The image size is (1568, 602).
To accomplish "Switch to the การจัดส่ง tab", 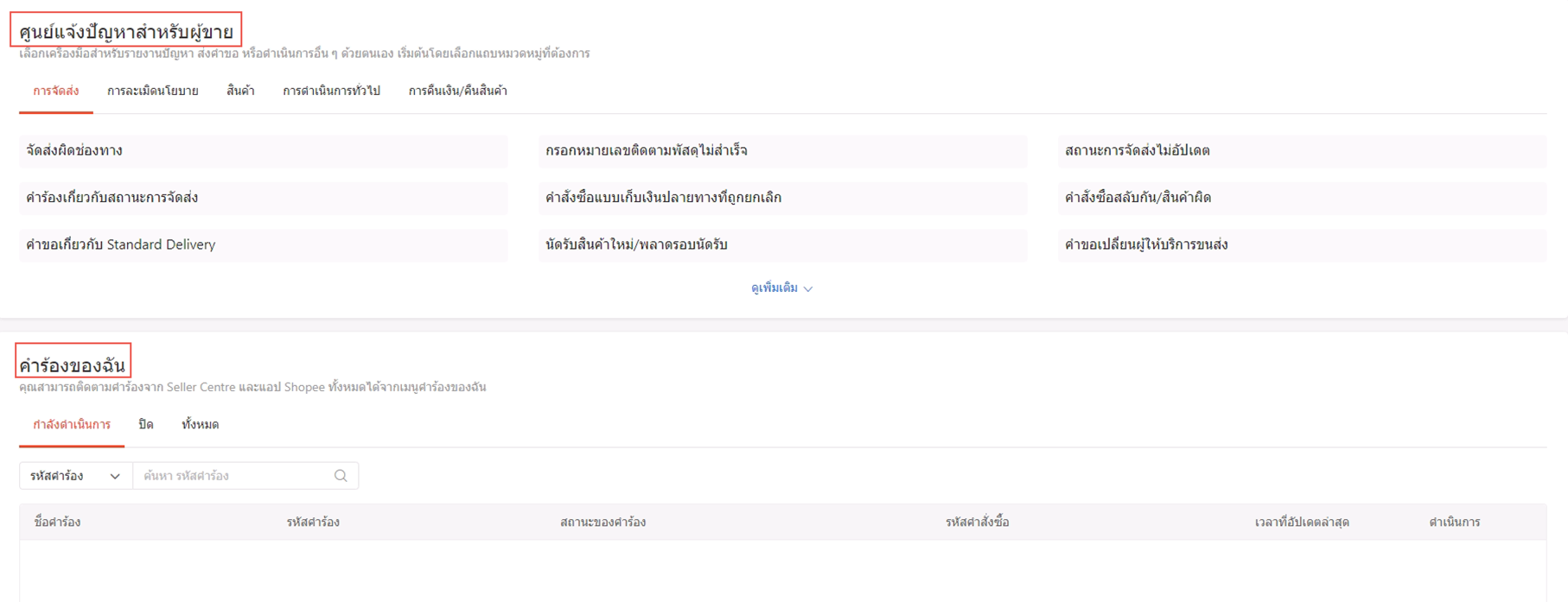I will click(x=56, y=91).
